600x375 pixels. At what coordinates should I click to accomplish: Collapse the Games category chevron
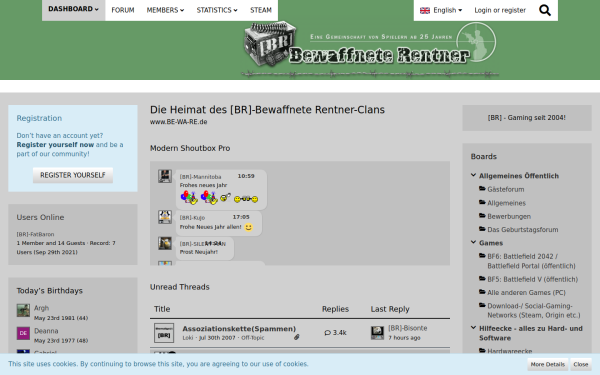(x=473, y=243)
